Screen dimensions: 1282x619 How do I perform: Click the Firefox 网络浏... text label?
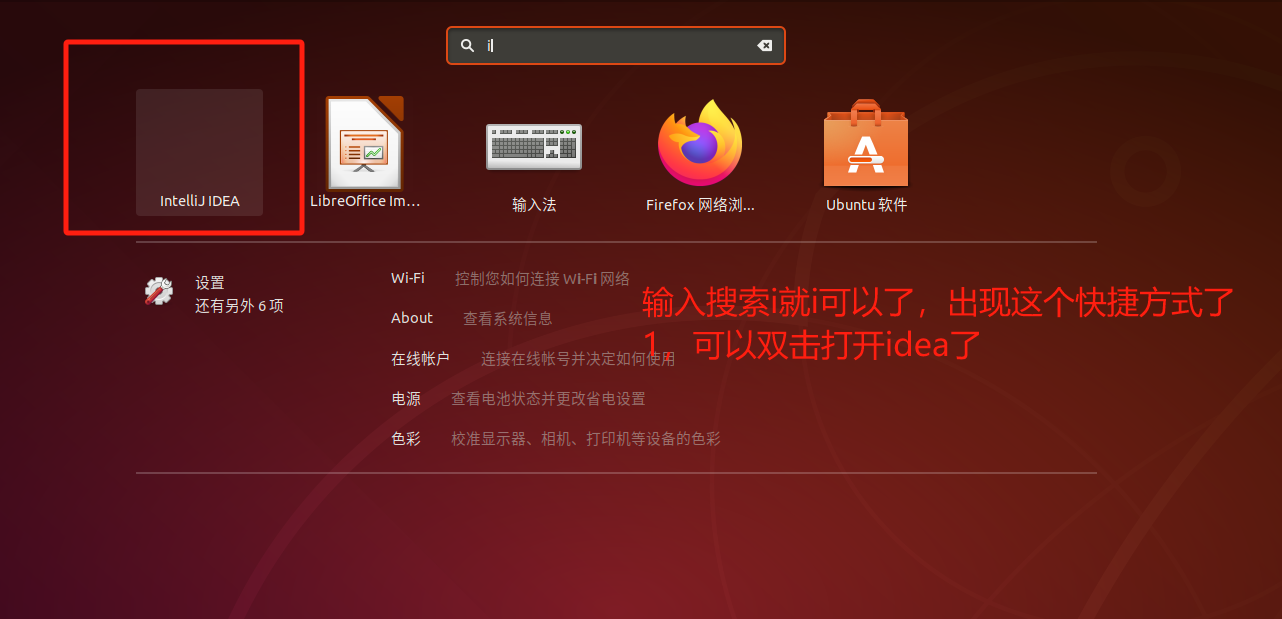[700, 205]
